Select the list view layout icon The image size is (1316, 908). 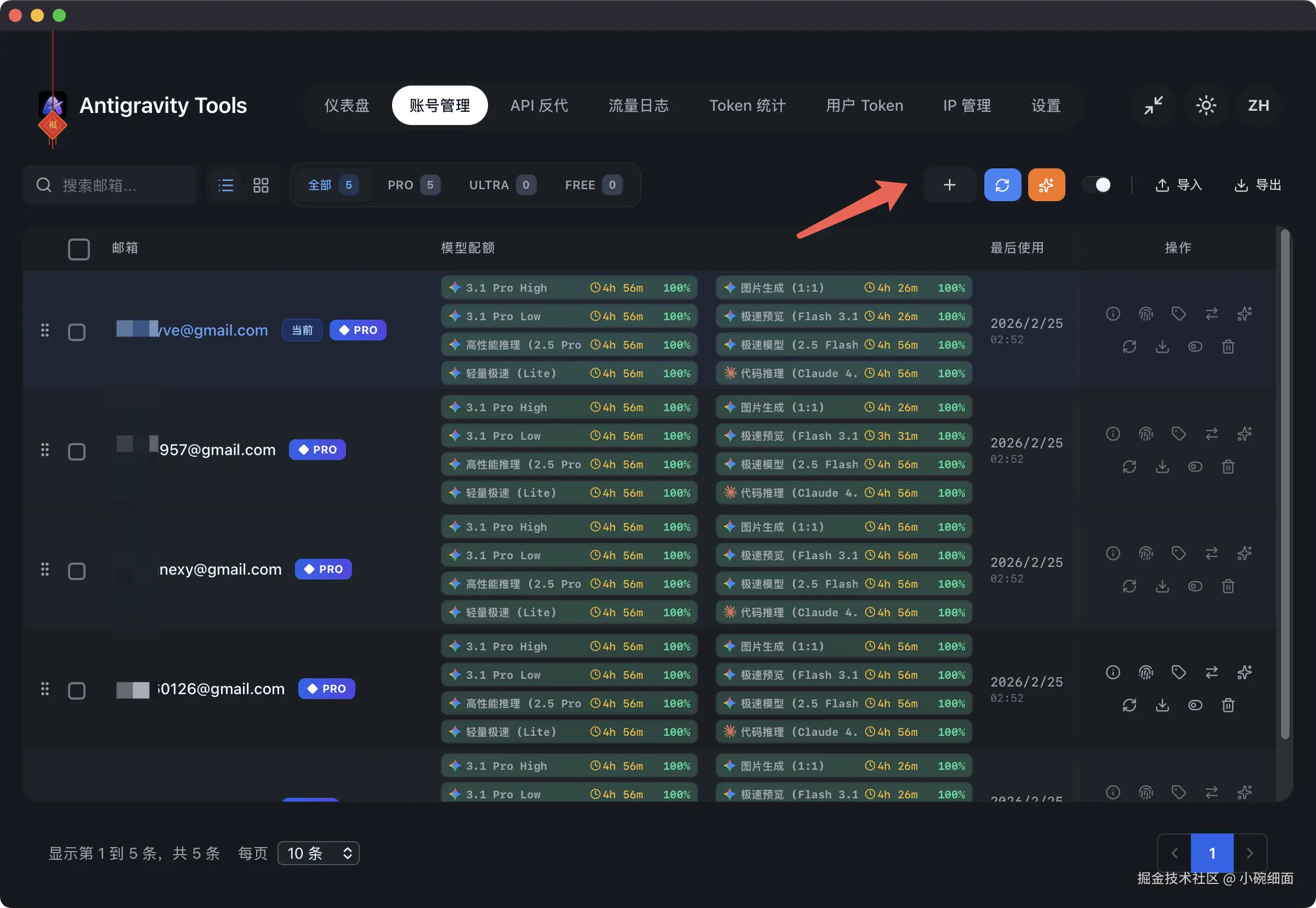[x=226, y=185]
